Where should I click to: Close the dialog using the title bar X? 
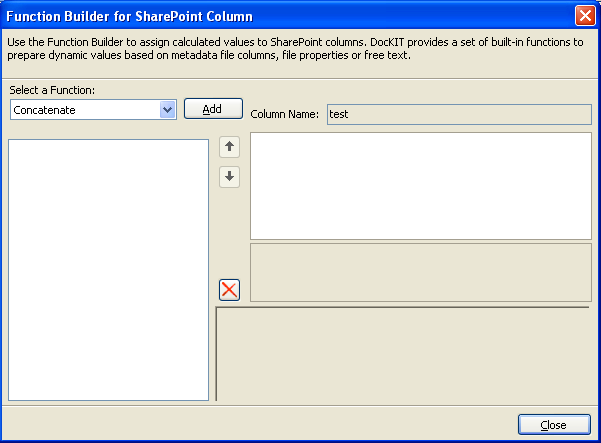(x=585, y=16)
